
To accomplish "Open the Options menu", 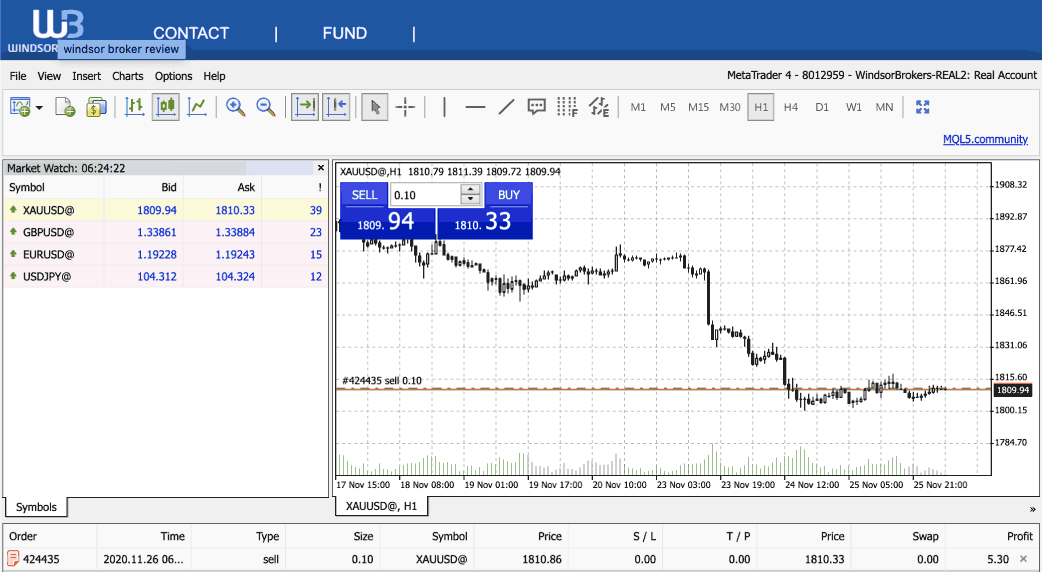I will click(173, 76).
